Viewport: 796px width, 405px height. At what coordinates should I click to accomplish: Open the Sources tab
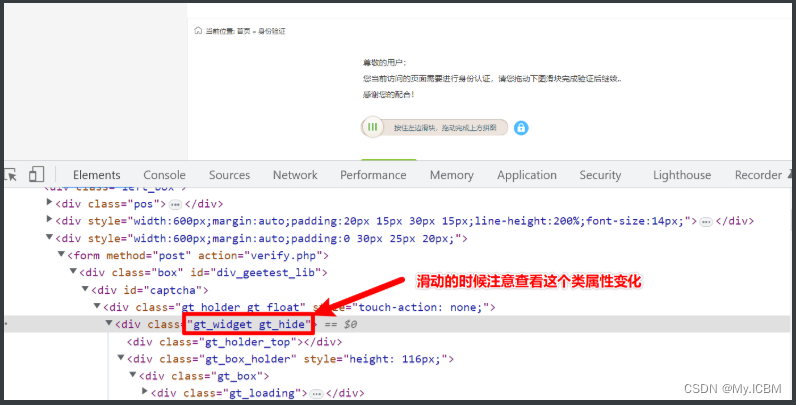click(x=229, y=175)
